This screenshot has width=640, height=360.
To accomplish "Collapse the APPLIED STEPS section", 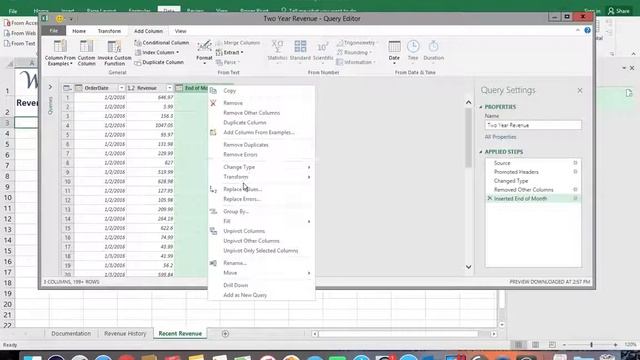I will [x=481, y=152].
